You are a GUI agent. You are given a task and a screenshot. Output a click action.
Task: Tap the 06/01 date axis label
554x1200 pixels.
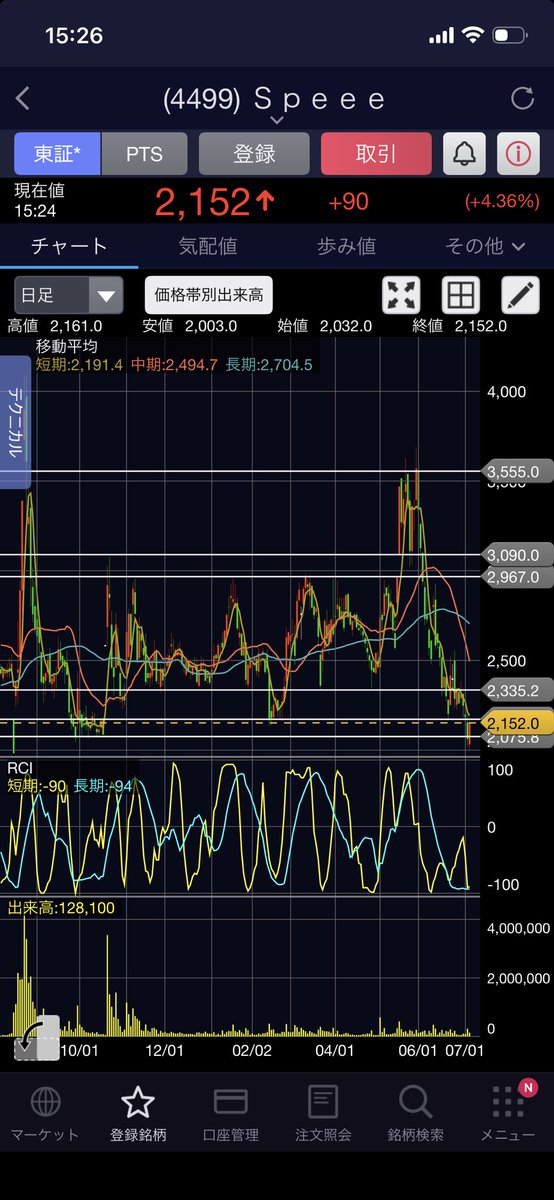pos(417,1050)
